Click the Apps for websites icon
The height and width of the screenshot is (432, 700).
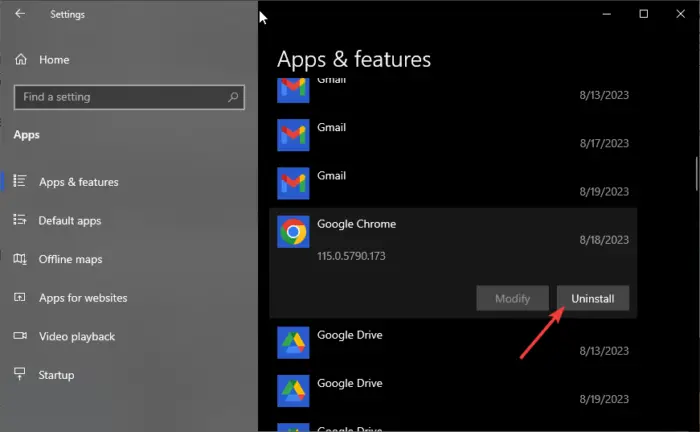[x=20, y=297]
